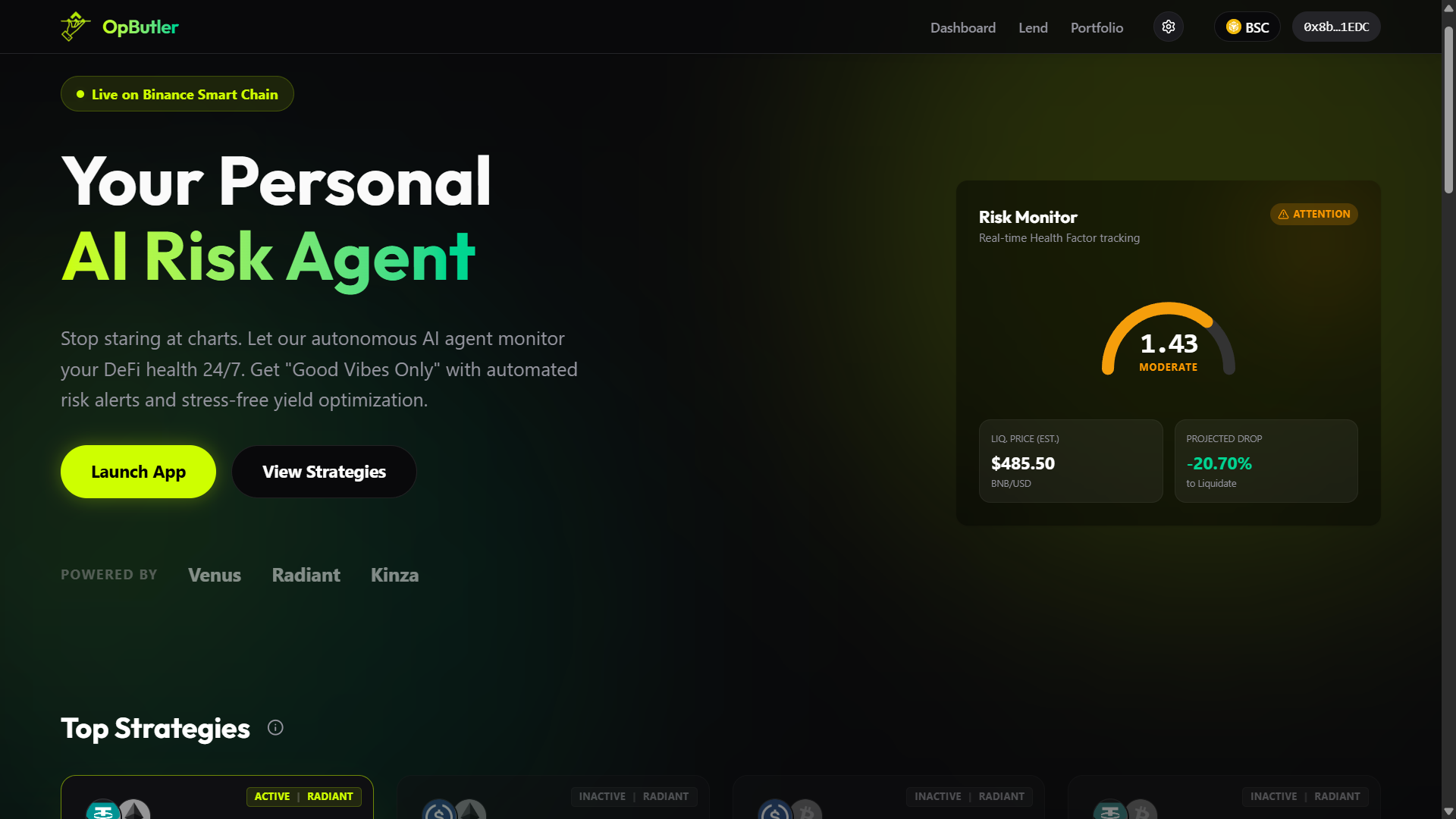
Task: Click the Kinza protocol link
Action: (394, 575)
